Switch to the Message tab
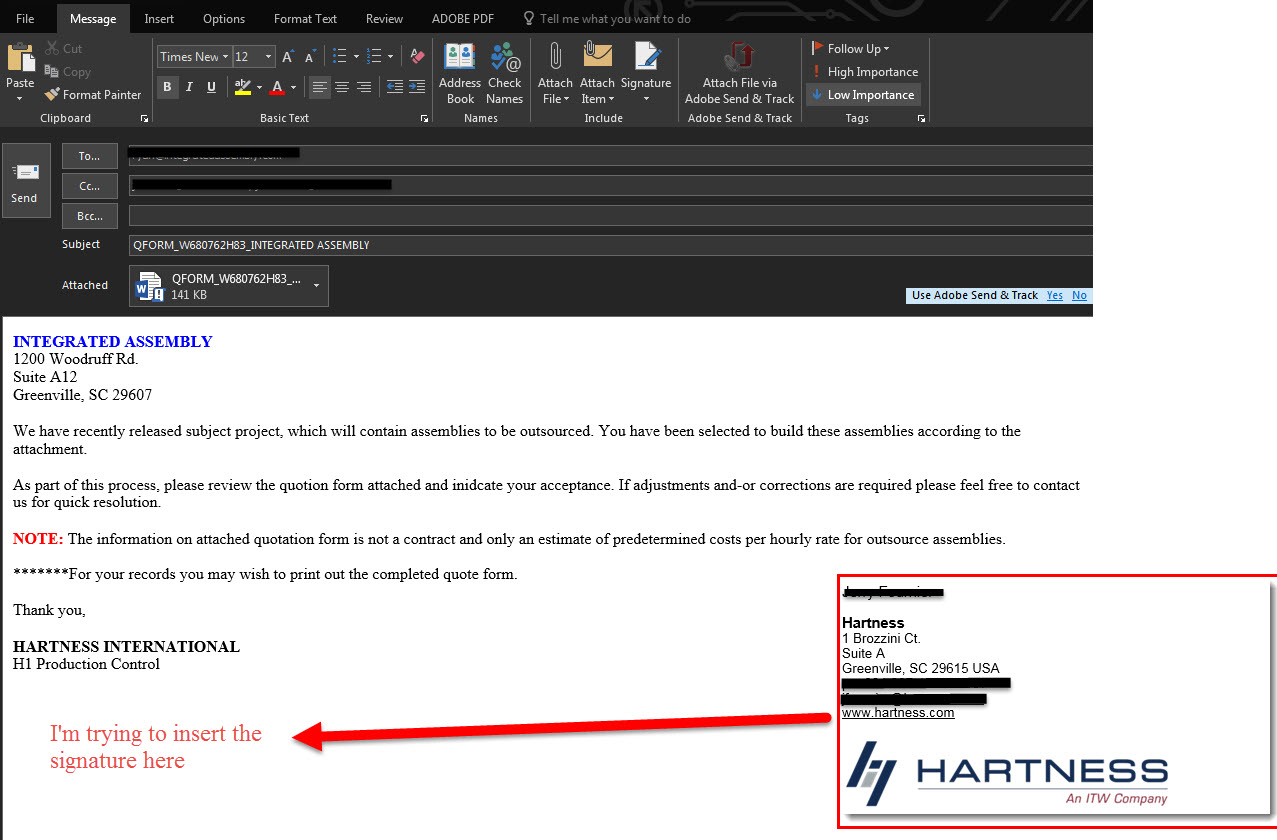Image resolution: width=1277 pixels, height=840 pixels. click(93, 19)
